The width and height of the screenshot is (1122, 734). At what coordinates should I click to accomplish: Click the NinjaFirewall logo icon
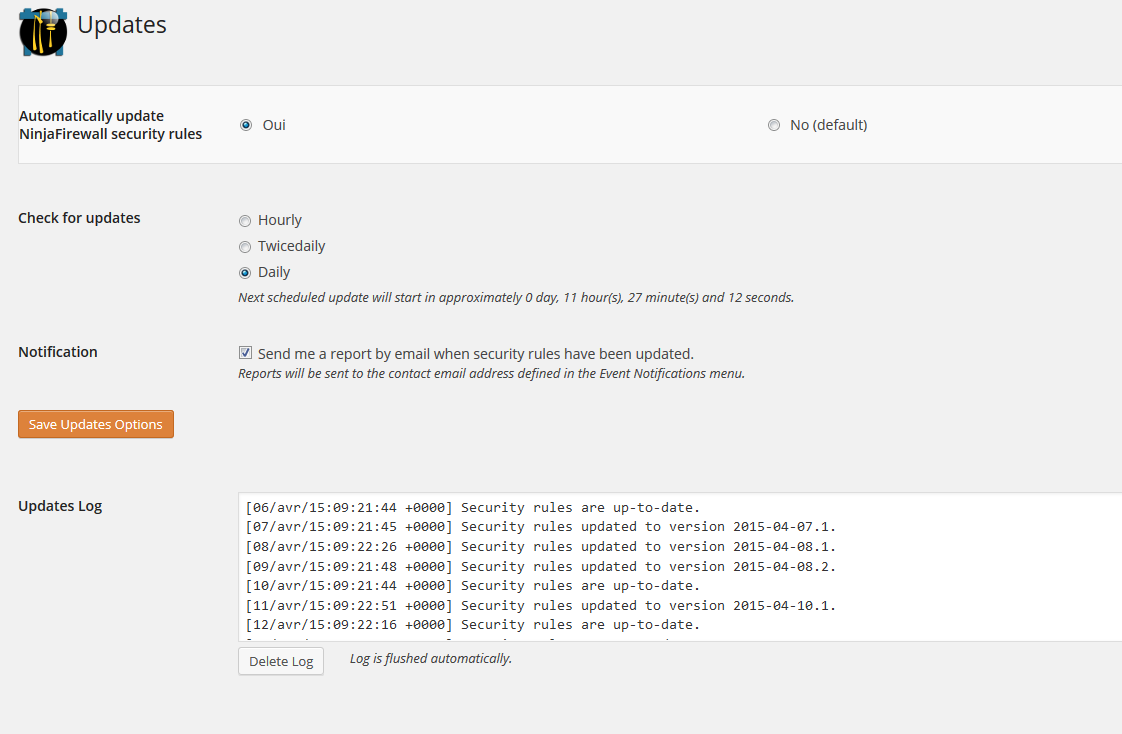point(44,32)
